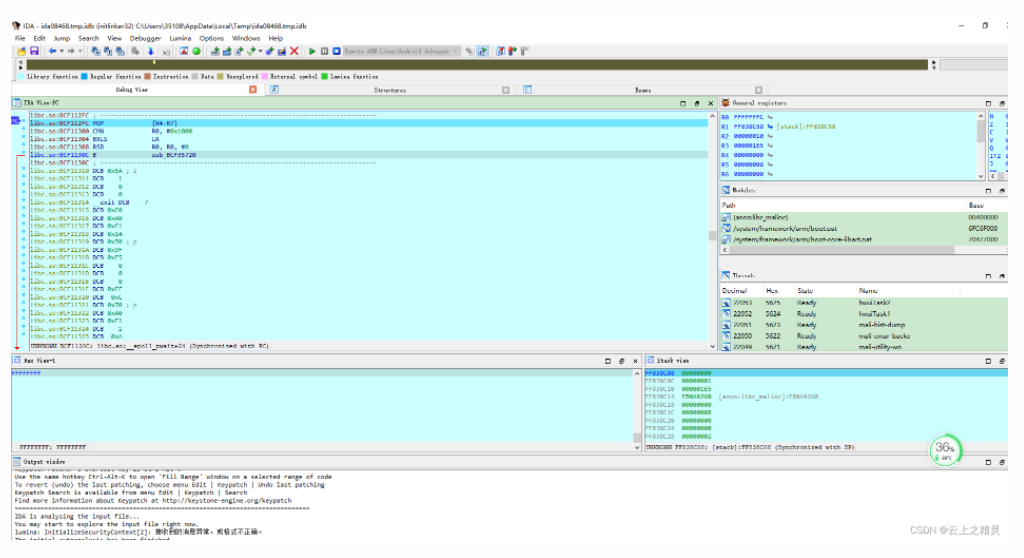The width and height of the screenshot is (1024, 558).
Task: Open the View menu
Action: (x=114, y=39)
